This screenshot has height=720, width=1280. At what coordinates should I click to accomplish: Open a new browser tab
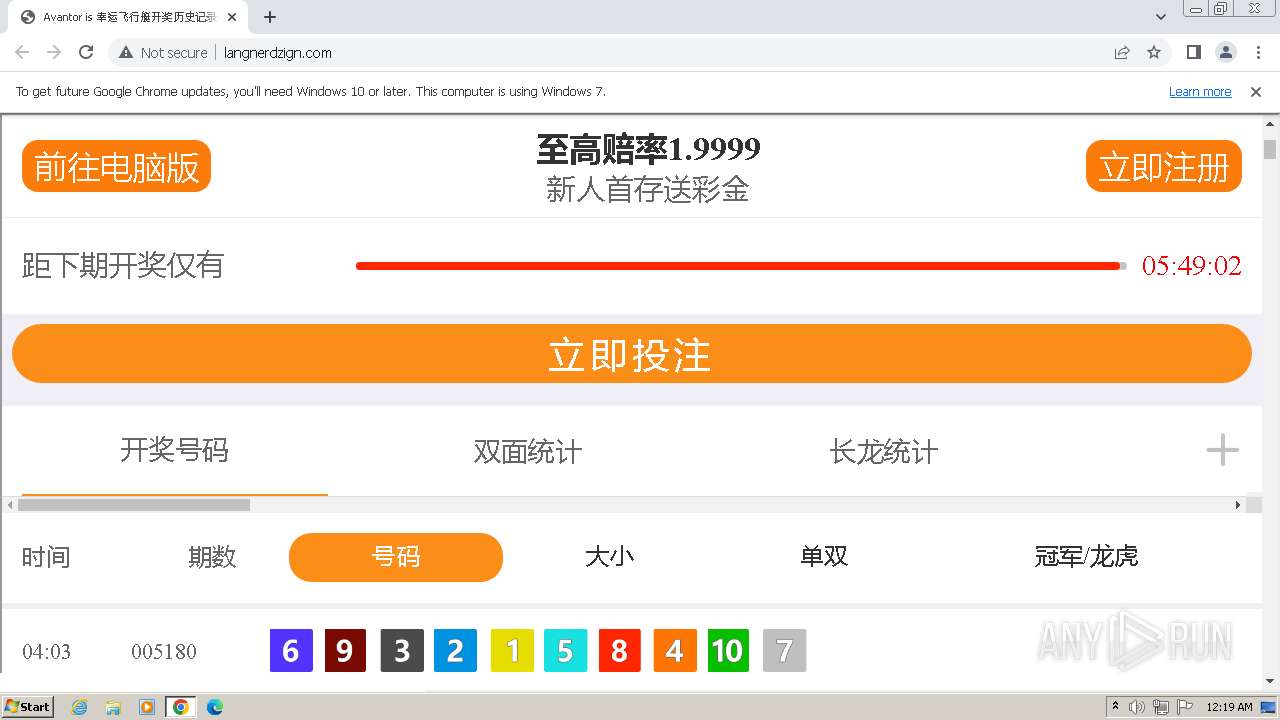pyautogui.click(x=270, y=17)
